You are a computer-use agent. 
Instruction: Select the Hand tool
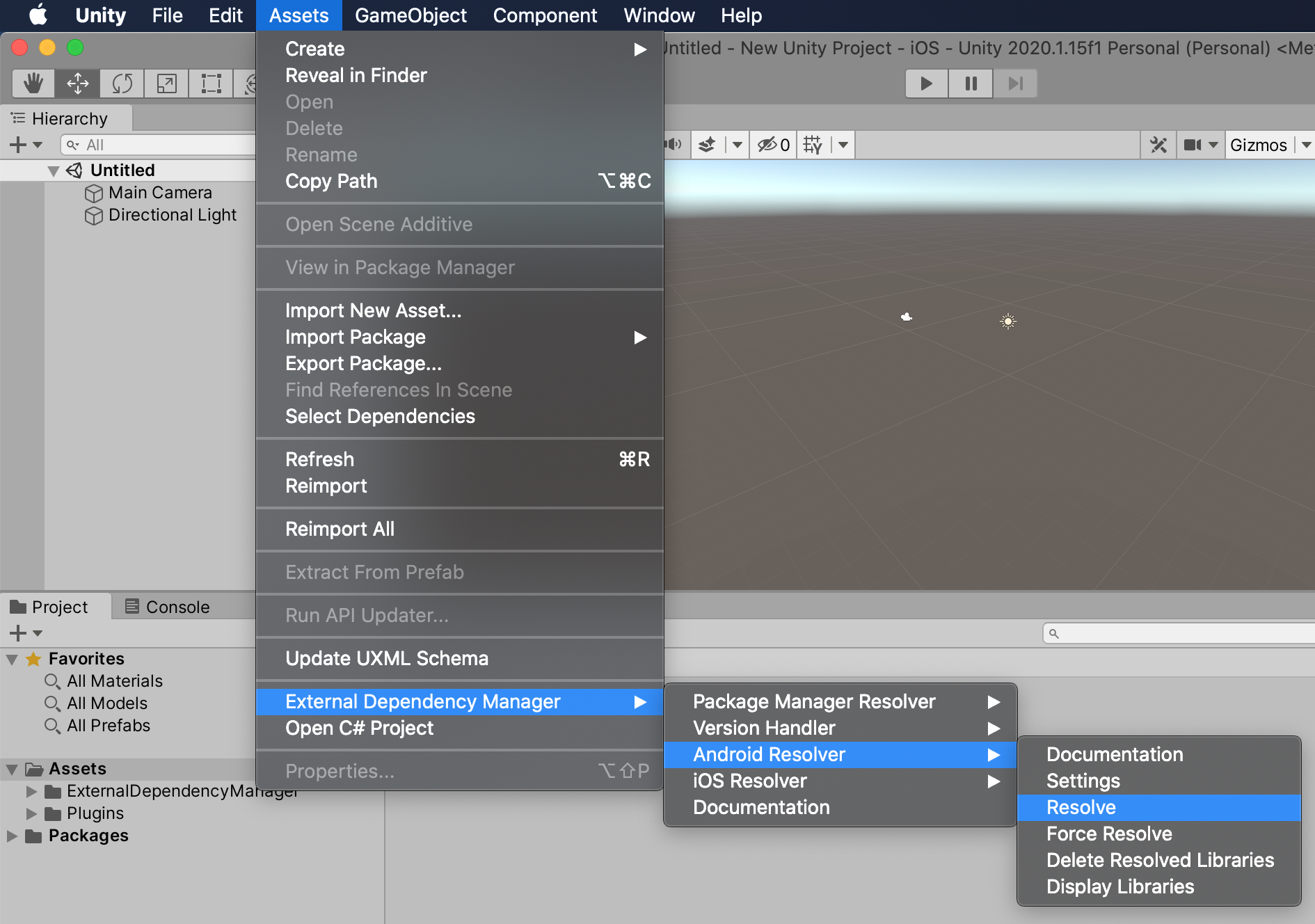[x=33, y=83]
